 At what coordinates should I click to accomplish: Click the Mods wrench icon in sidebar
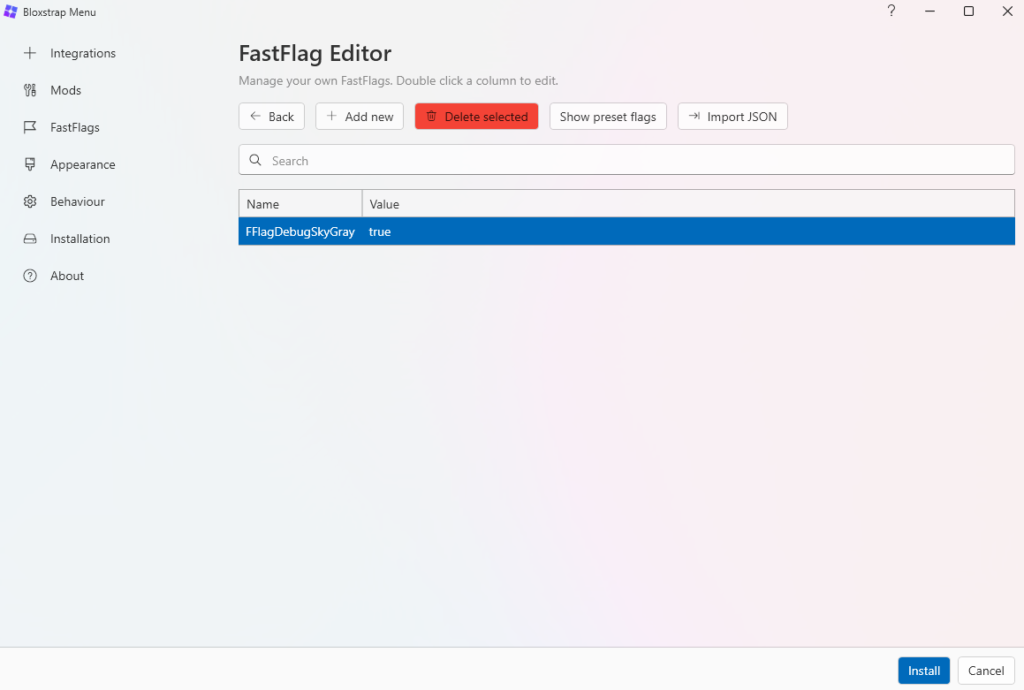coord(30,90)
